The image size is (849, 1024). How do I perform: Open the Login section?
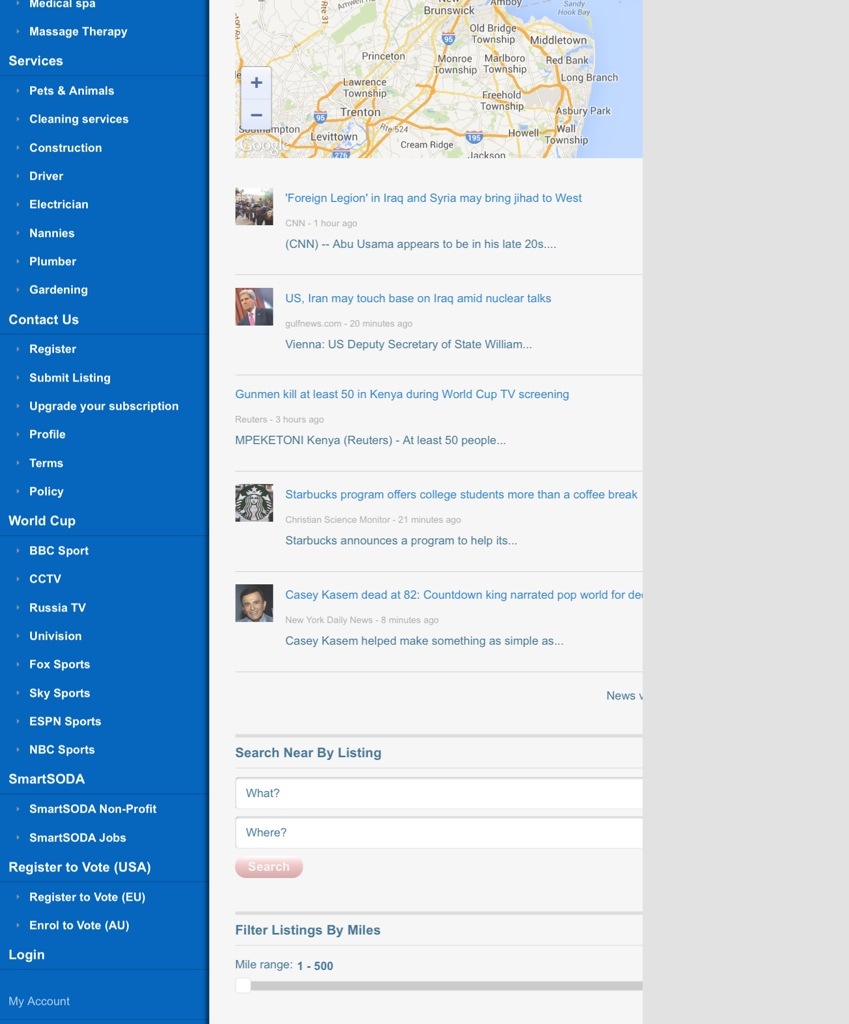27,955
